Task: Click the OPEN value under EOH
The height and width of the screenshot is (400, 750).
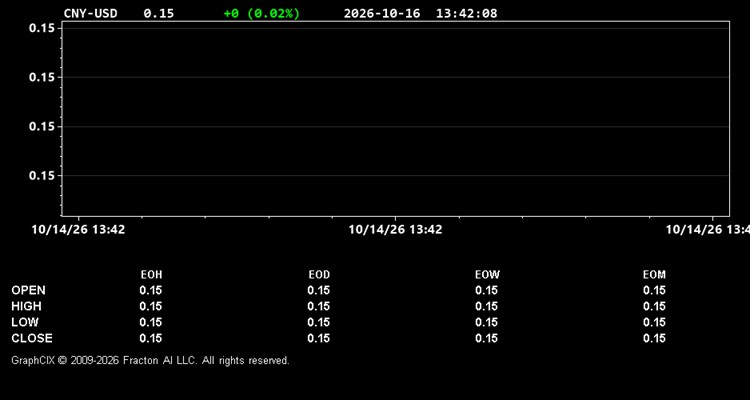Action: tap(151, 290)
